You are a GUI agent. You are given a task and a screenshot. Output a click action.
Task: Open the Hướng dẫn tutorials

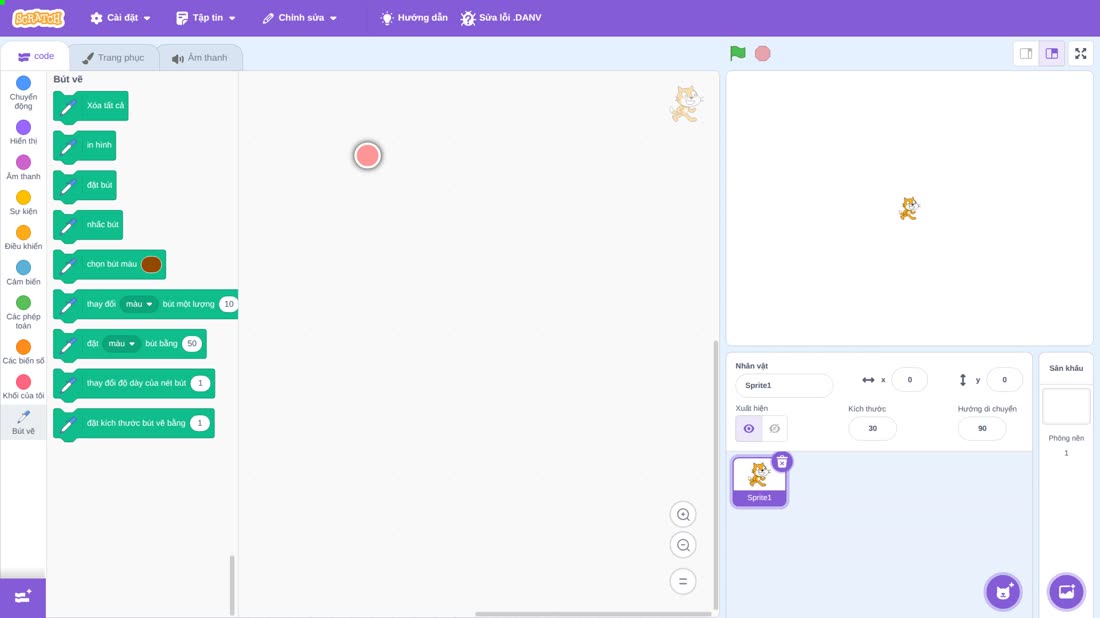[x=414, y=18]
